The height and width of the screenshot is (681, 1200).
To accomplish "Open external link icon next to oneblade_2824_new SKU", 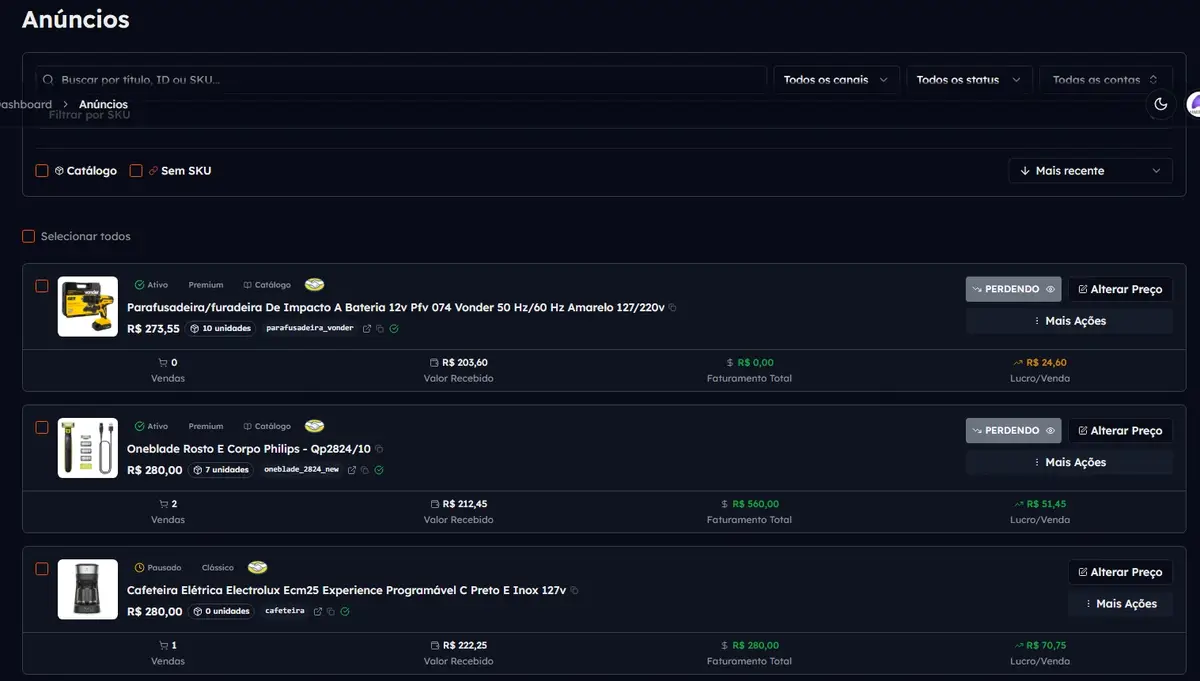I will click(352, 470).
